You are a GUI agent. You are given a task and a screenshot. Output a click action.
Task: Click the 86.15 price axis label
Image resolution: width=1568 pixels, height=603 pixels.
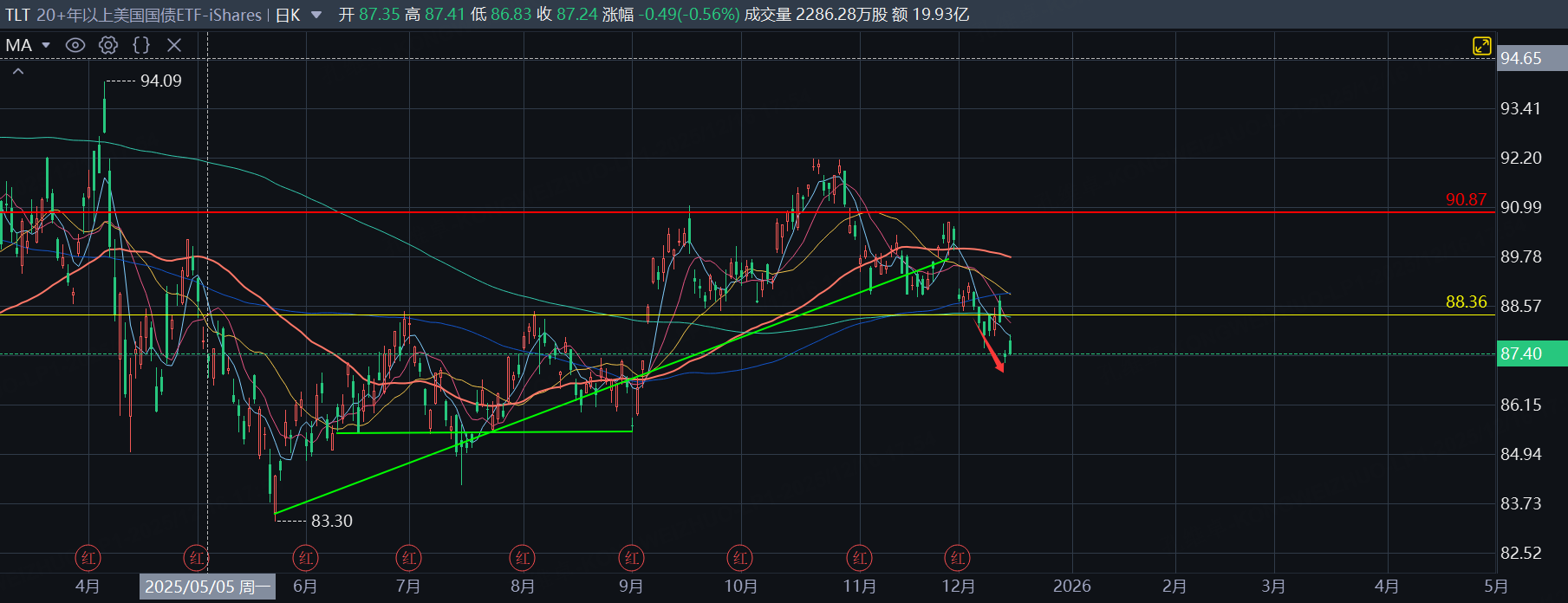coord(1521,405)
